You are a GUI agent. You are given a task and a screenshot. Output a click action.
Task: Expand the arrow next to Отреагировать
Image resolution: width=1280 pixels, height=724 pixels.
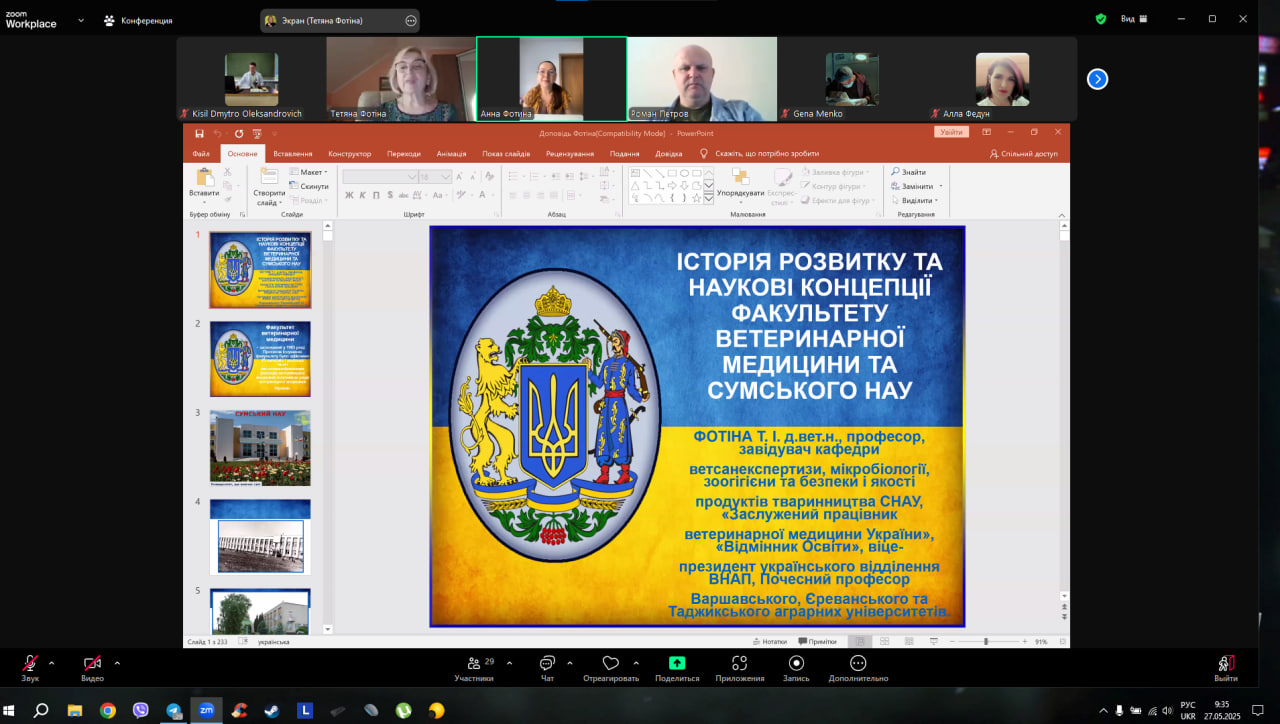click(636, 662)
